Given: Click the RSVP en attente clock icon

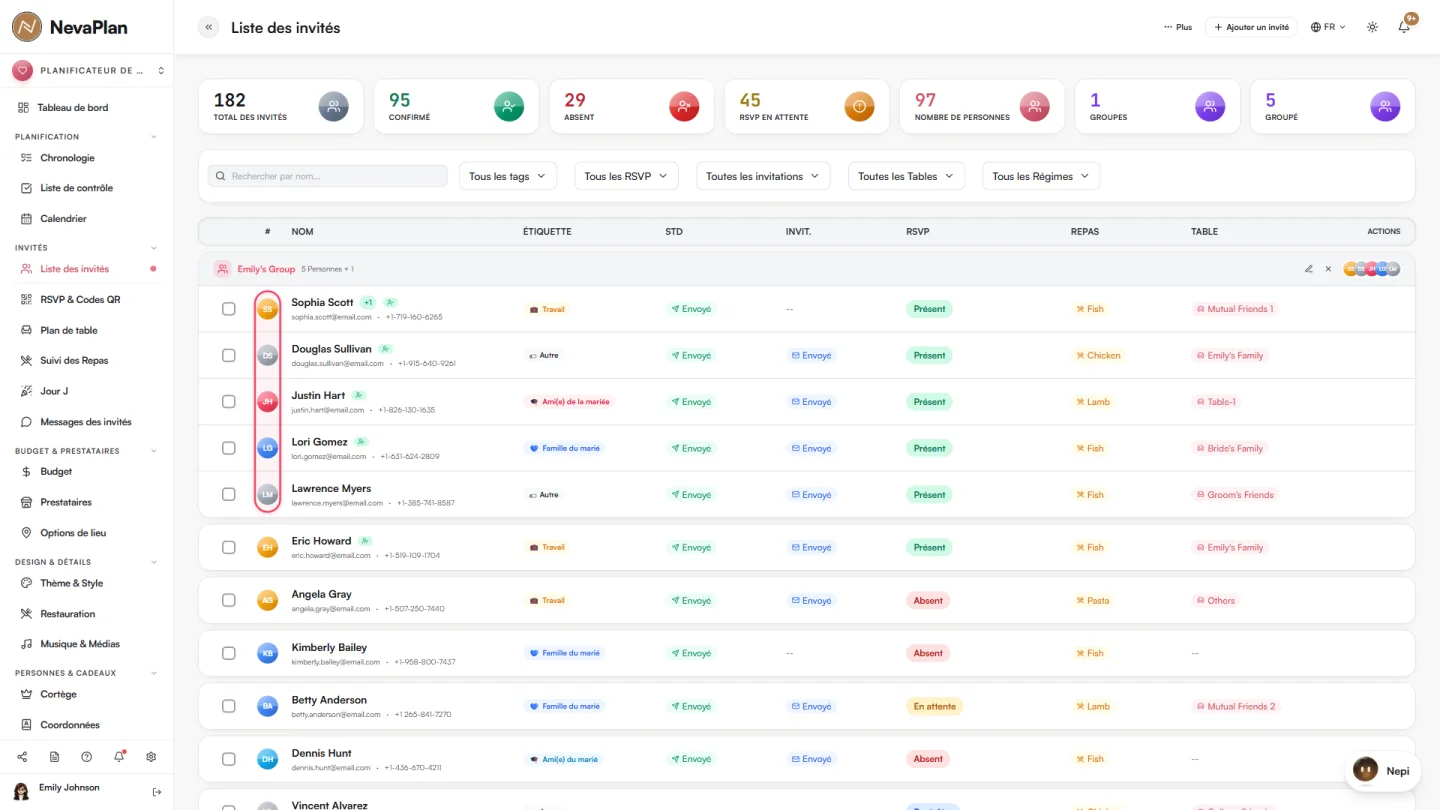Looking at the screenshot, I should coord(859,106).
